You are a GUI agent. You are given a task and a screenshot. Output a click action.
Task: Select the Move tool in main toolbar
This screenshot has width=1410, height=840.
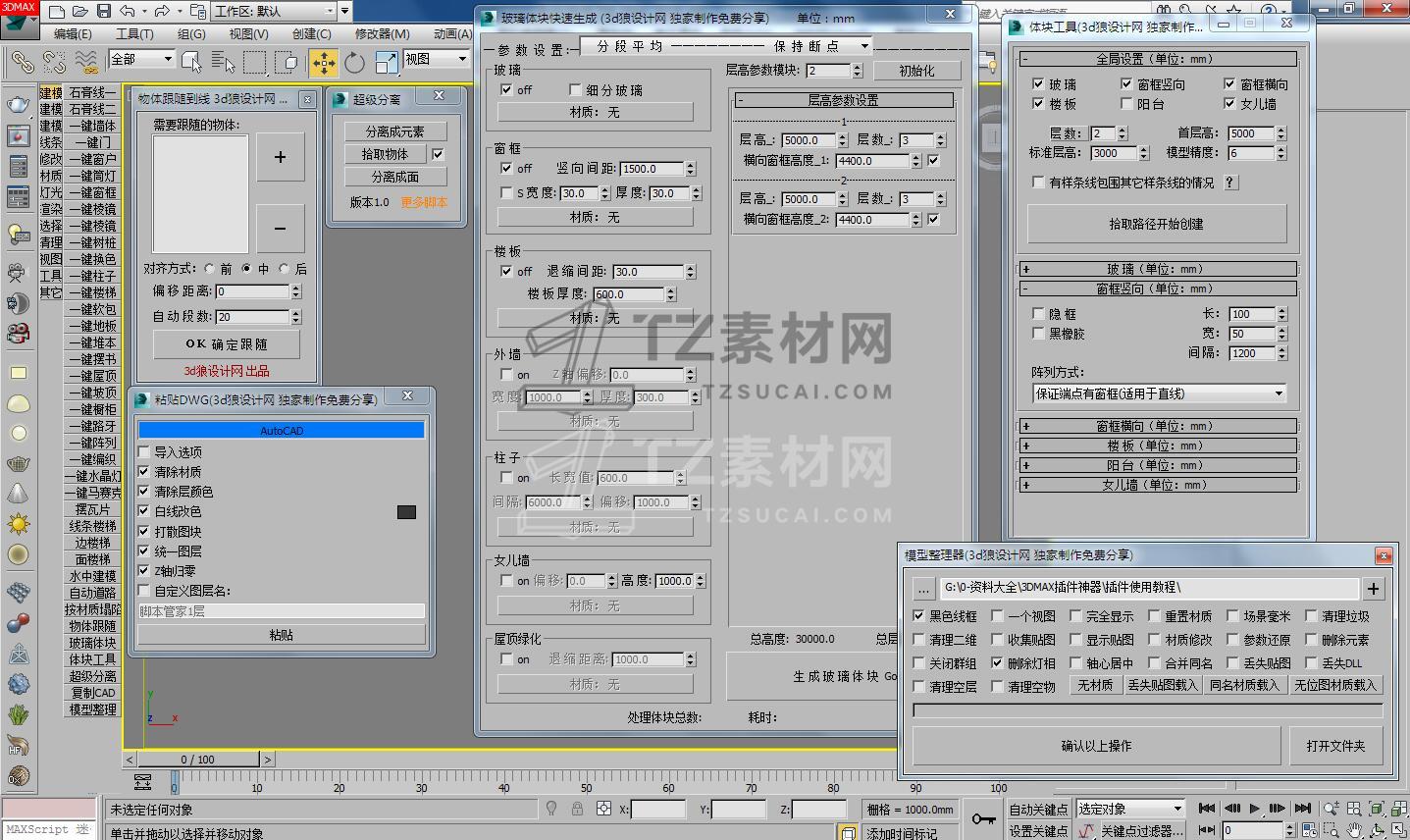tap(323, 63)
